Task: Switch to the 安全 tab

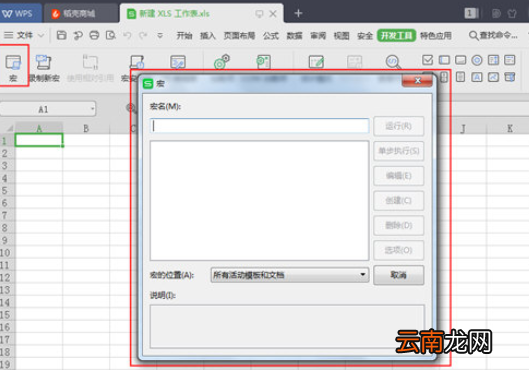Action: pyautogui.click(x=365, y=35)
